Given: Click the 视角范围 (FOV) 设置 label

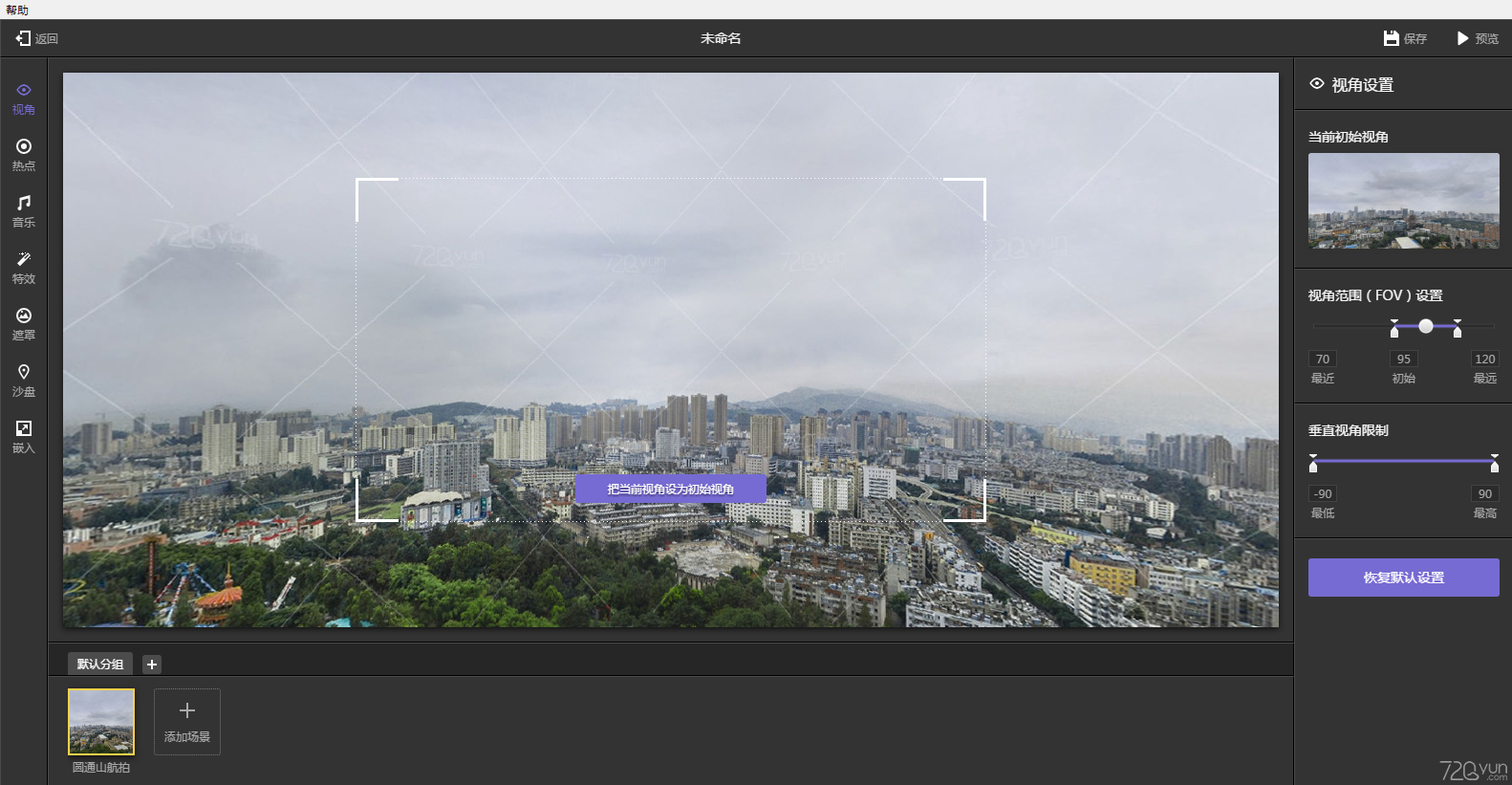Looking at the screenshot, I should 1375,295.
